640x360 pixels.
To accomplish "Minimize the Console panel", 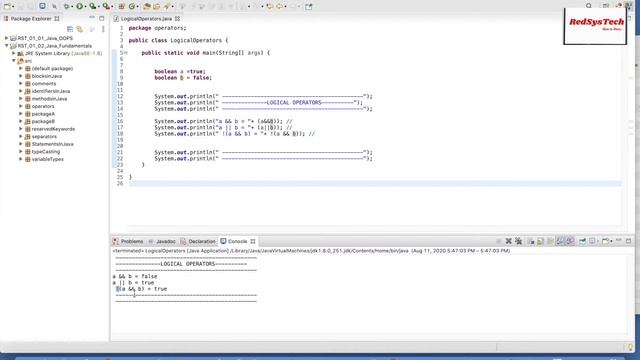I will [619, 241].
